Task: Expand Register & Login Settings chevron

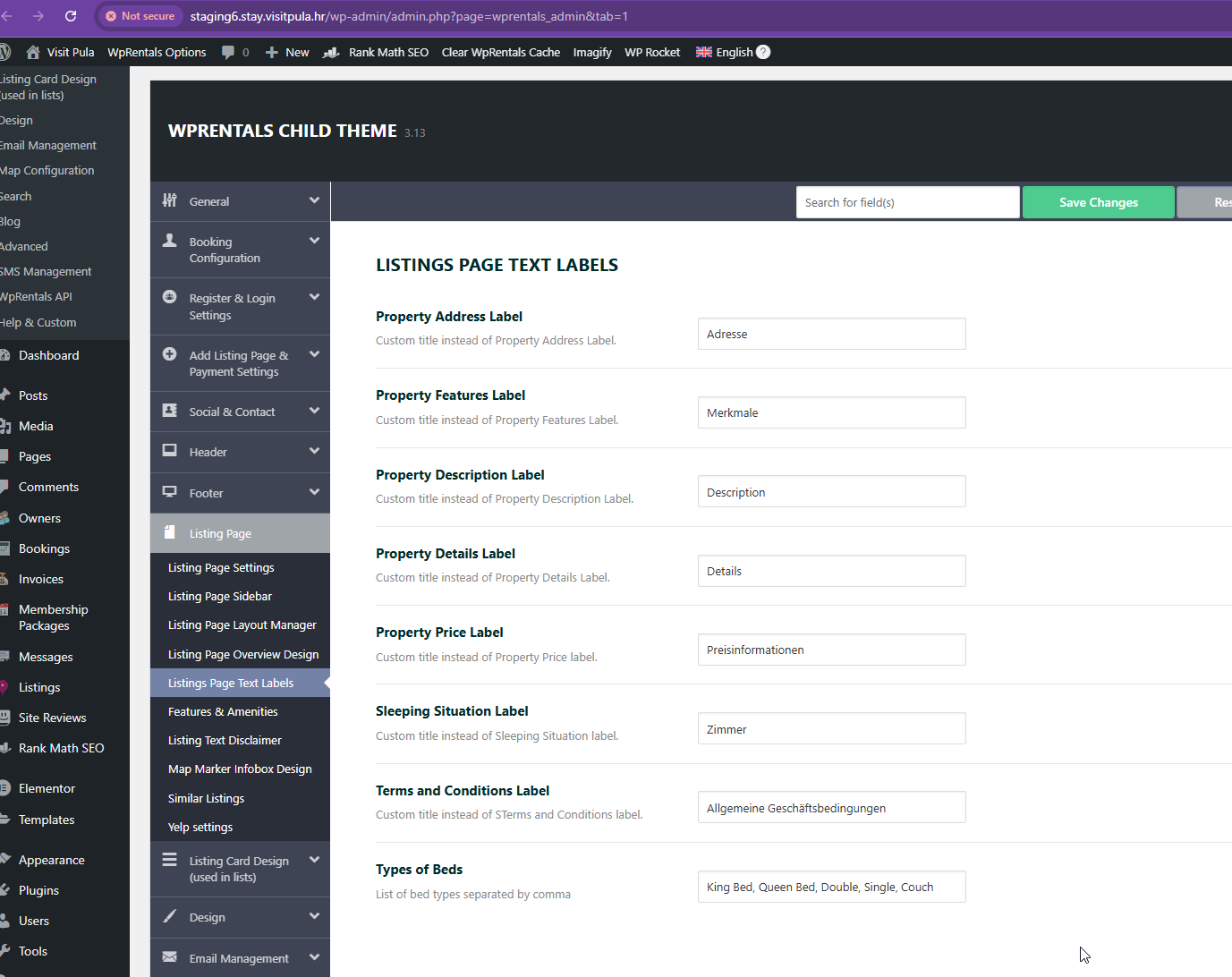Action: (314, 297)
